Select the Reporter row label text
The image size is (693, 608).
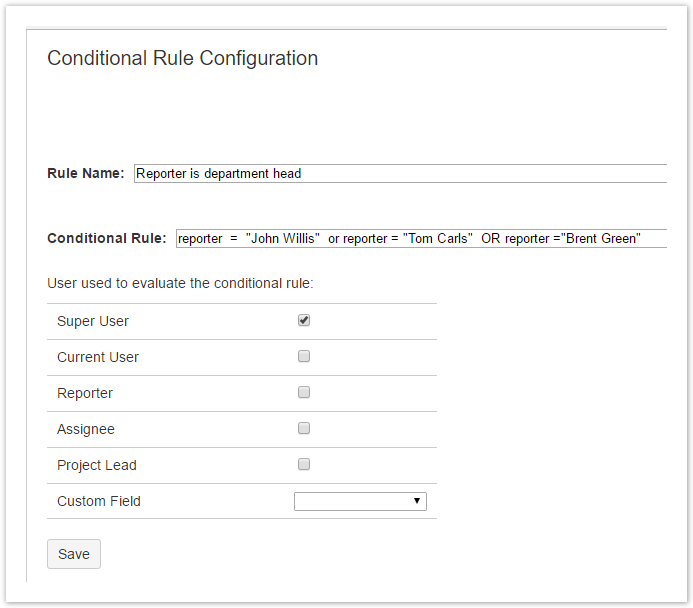(x=85, y=393)
